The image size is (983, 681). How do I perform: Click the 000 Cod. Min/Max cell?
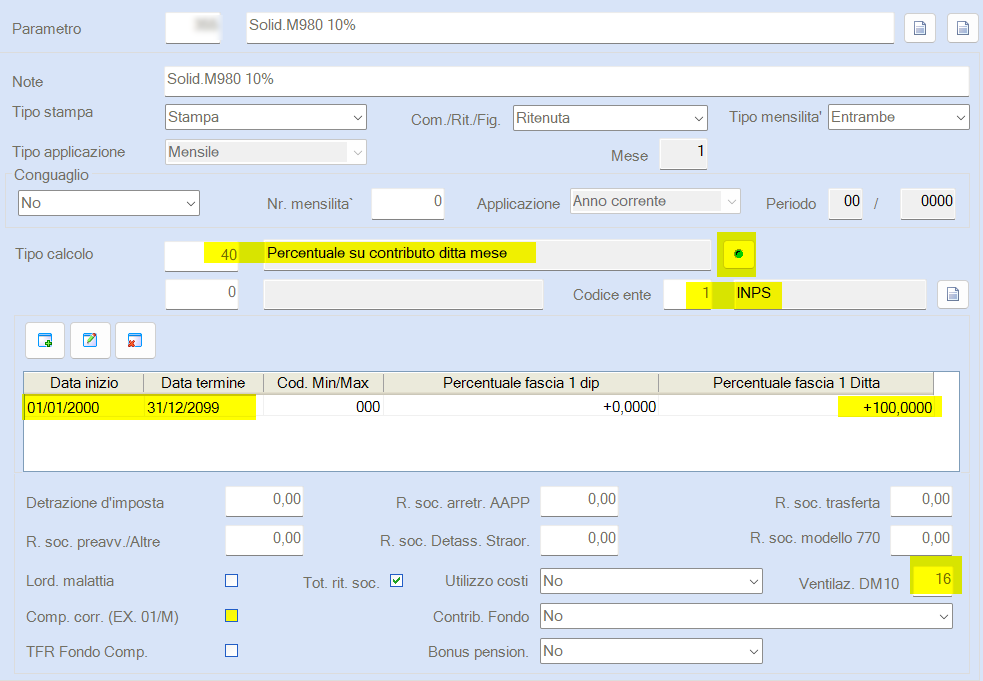click(323, 408)
